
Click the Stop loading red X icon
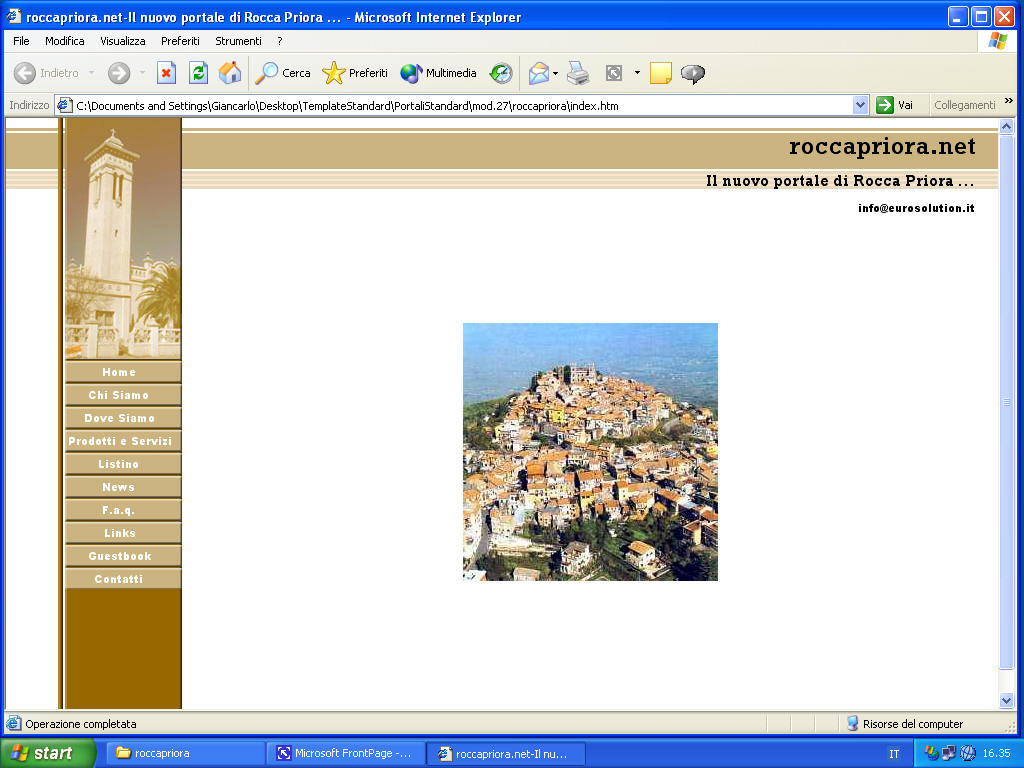[167, 73]
